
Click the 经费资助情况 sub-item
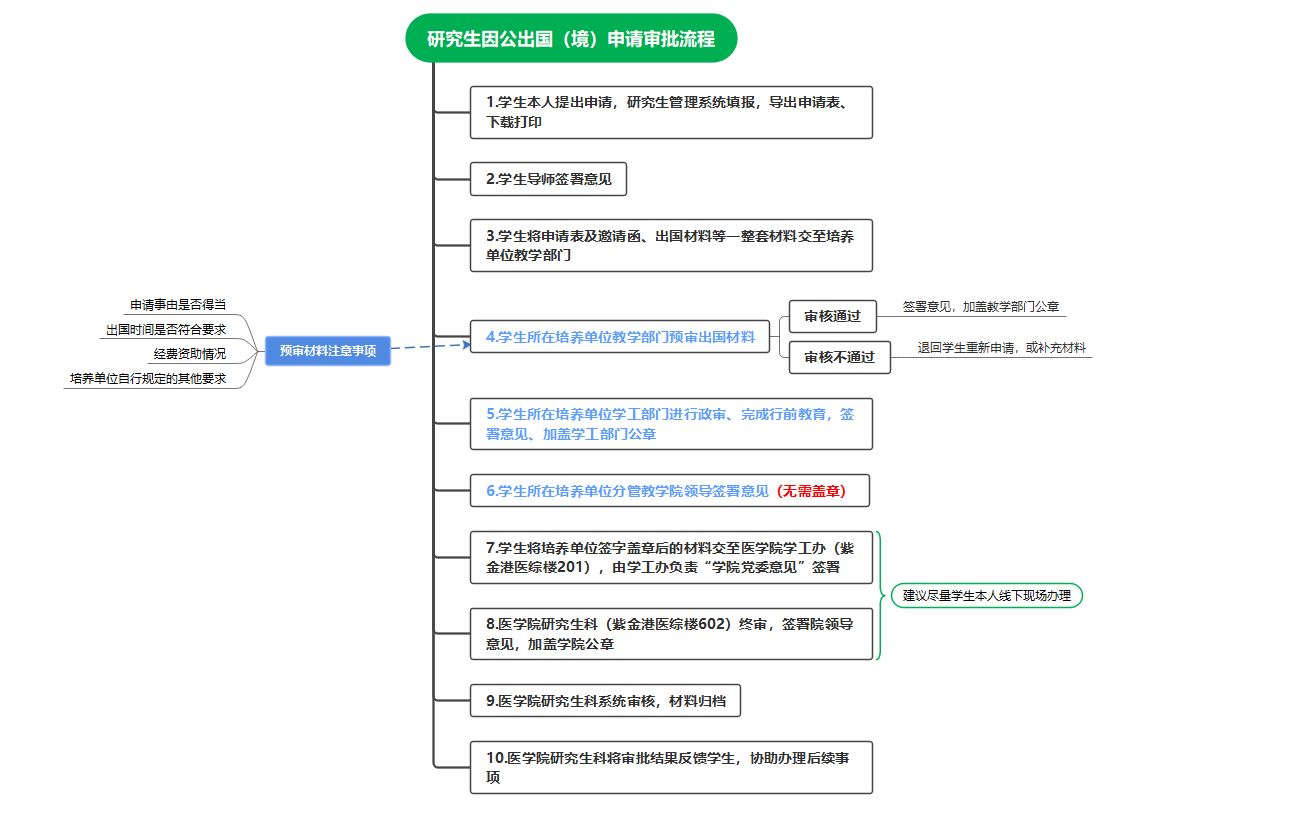[x=189, y=354]
